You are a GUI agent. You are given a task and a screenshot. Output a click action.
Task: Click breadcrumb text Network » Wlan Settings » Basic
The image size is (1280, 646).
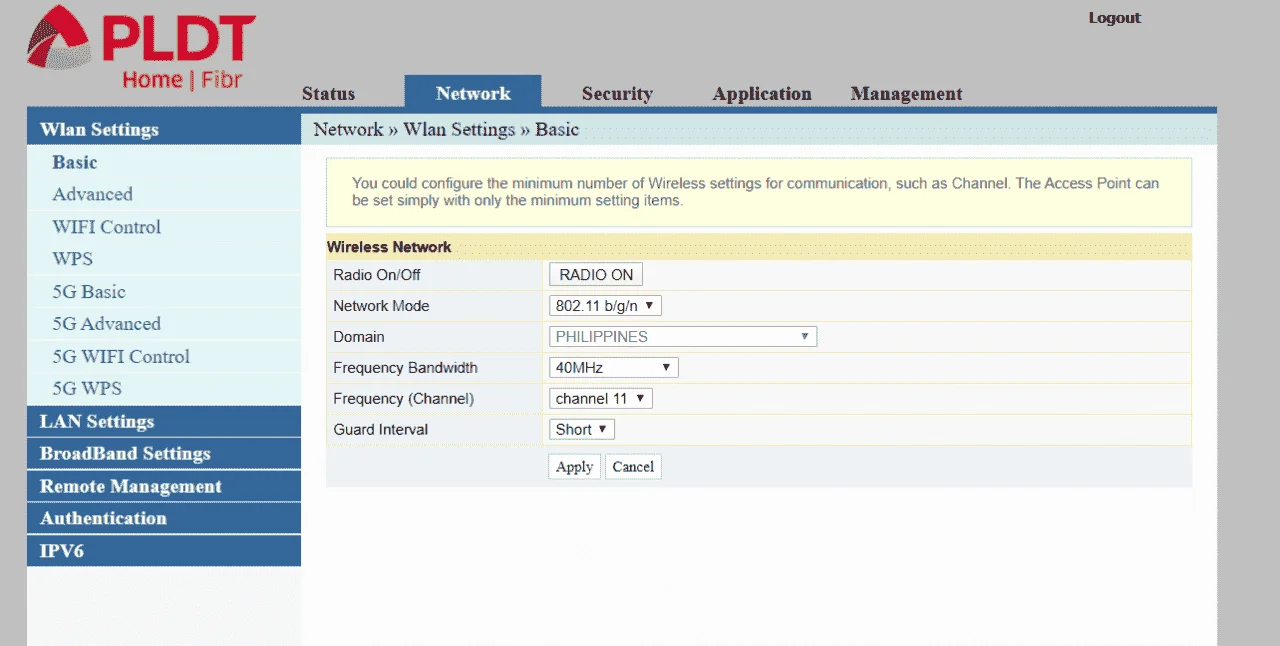tap(446, 129)
